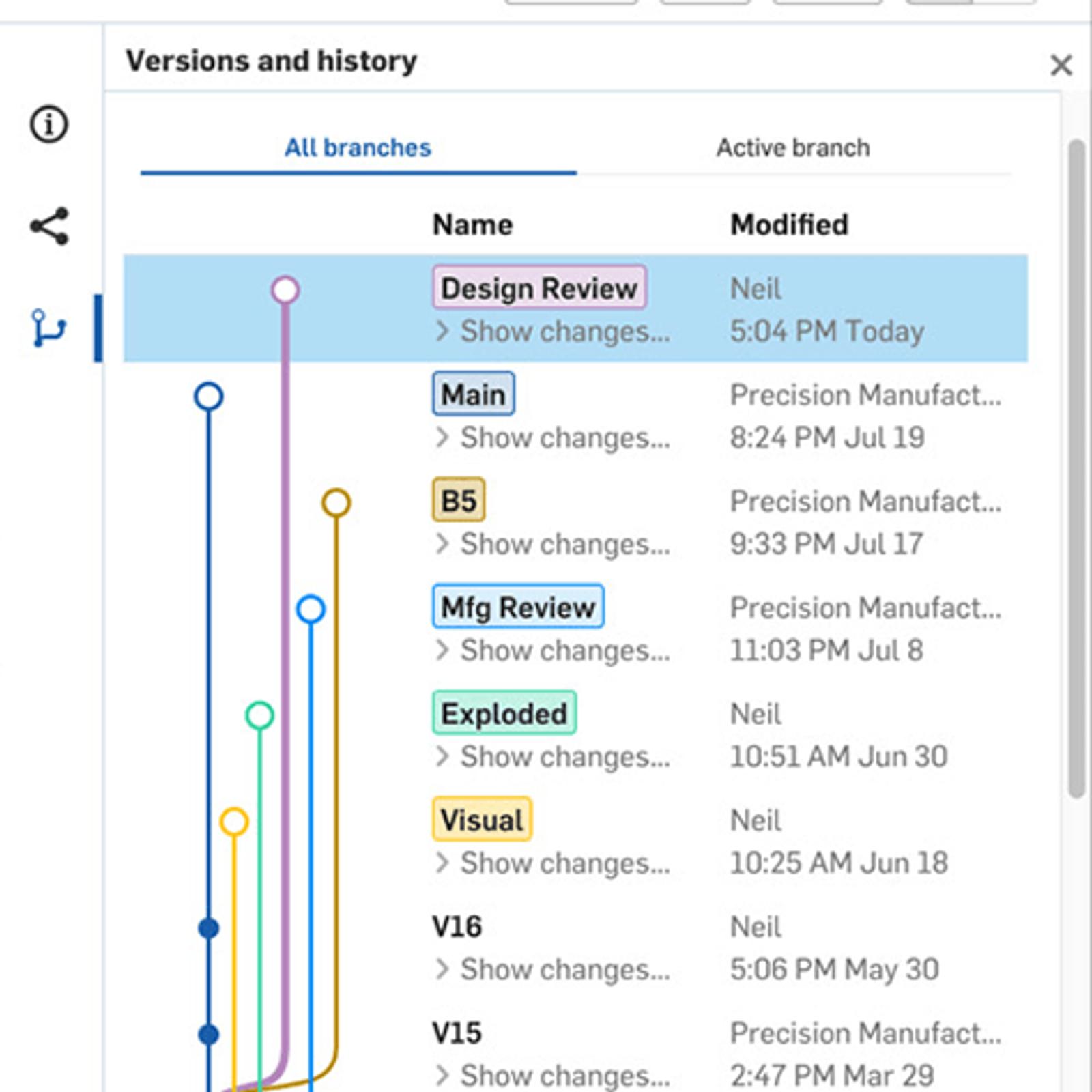1092x1092 pixels.
Task: Select the V15 version entry
Action: click(457, 1033)
